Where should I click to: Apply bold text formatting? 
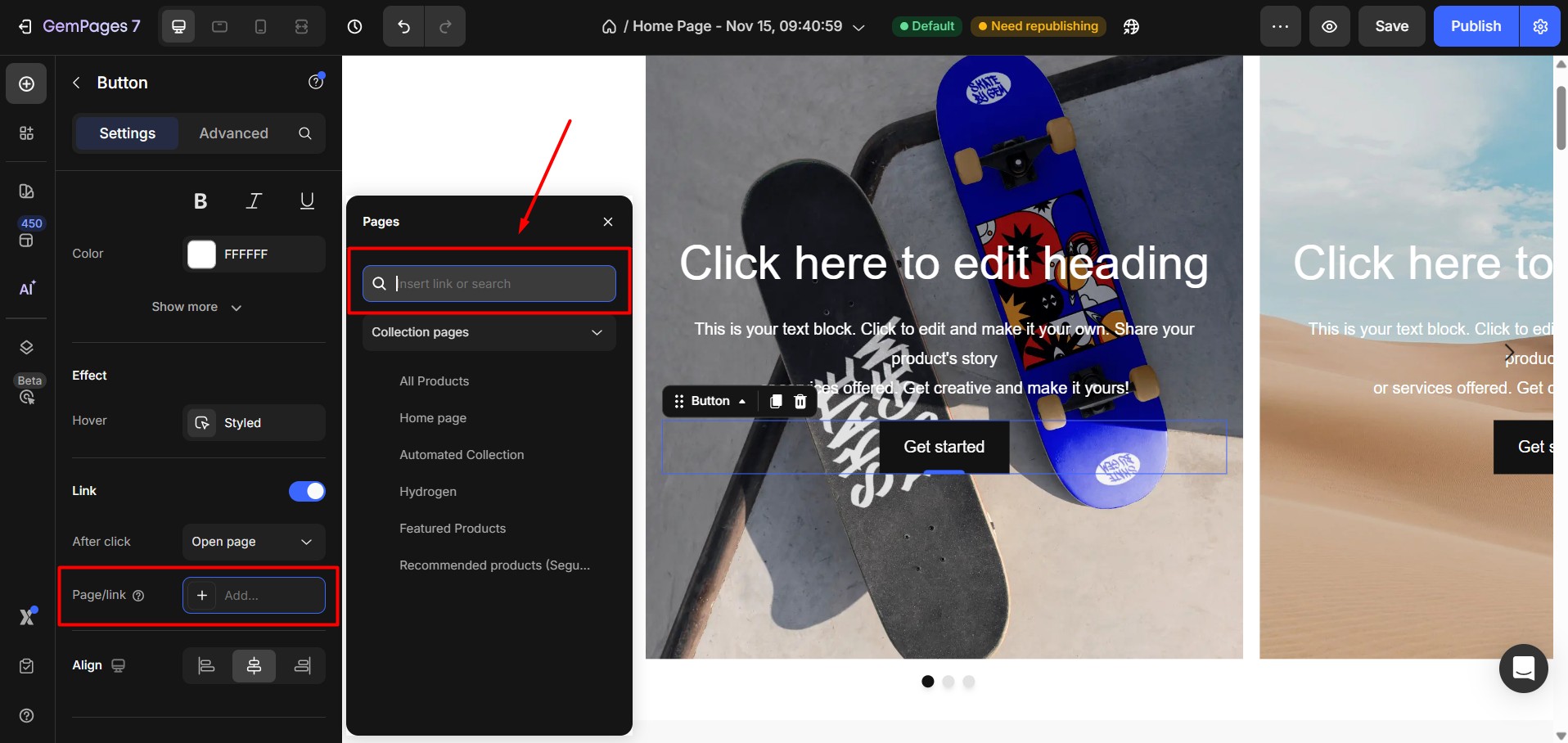[201, 201]
